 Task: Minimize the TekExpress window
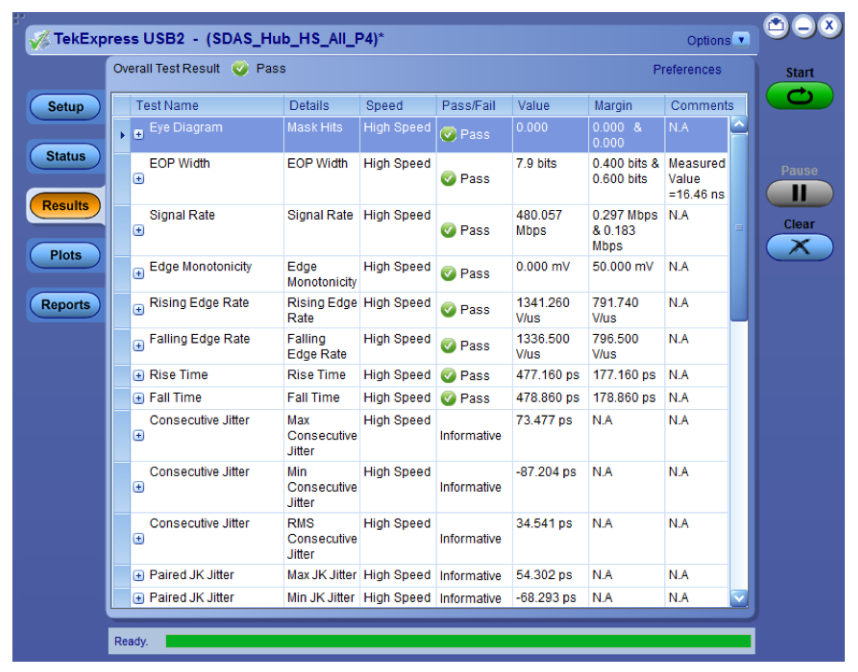(x=803, y=25)
